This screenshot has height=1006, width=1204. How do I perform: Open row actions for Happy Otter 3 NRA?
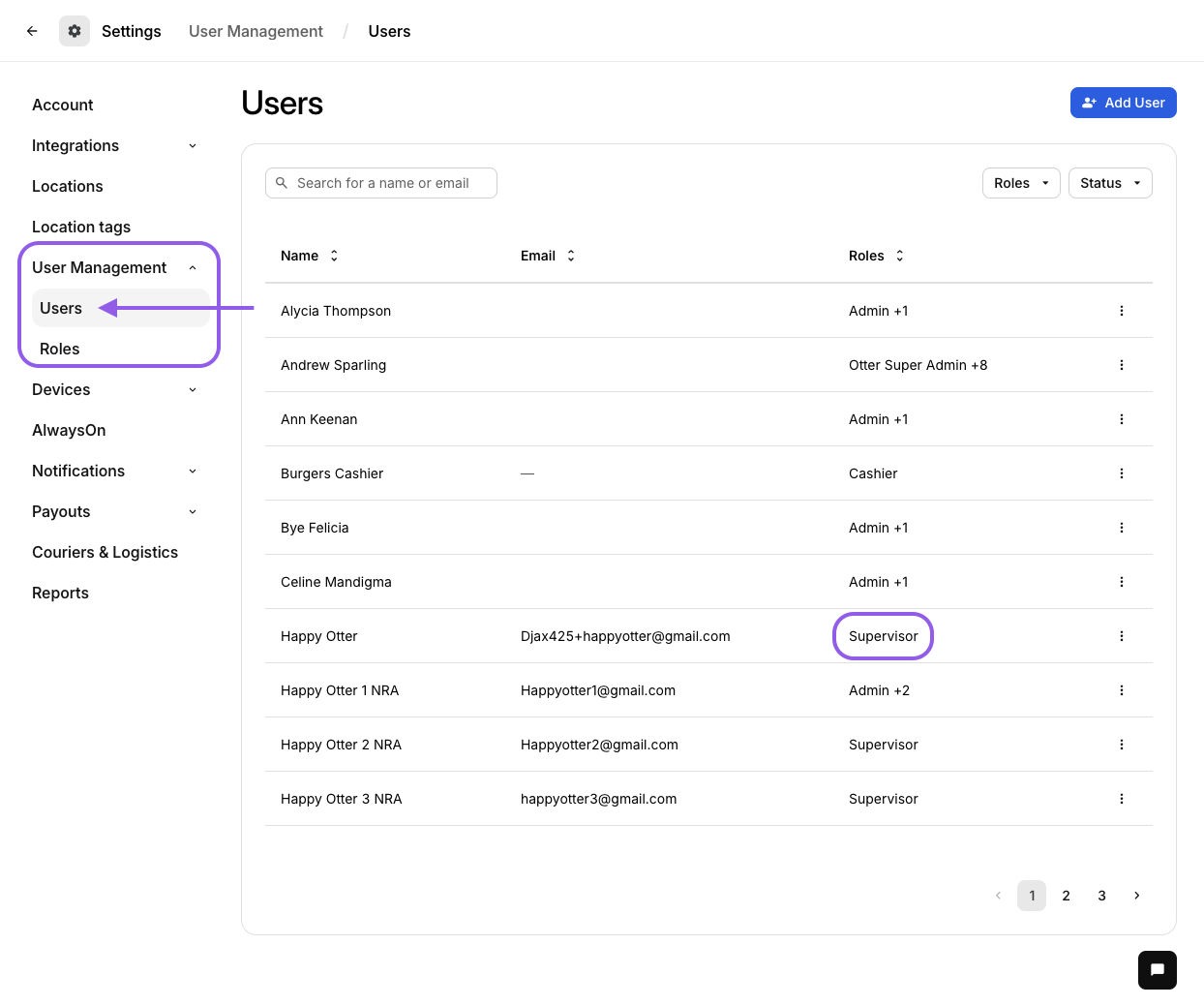click(x=1121, y=799)
